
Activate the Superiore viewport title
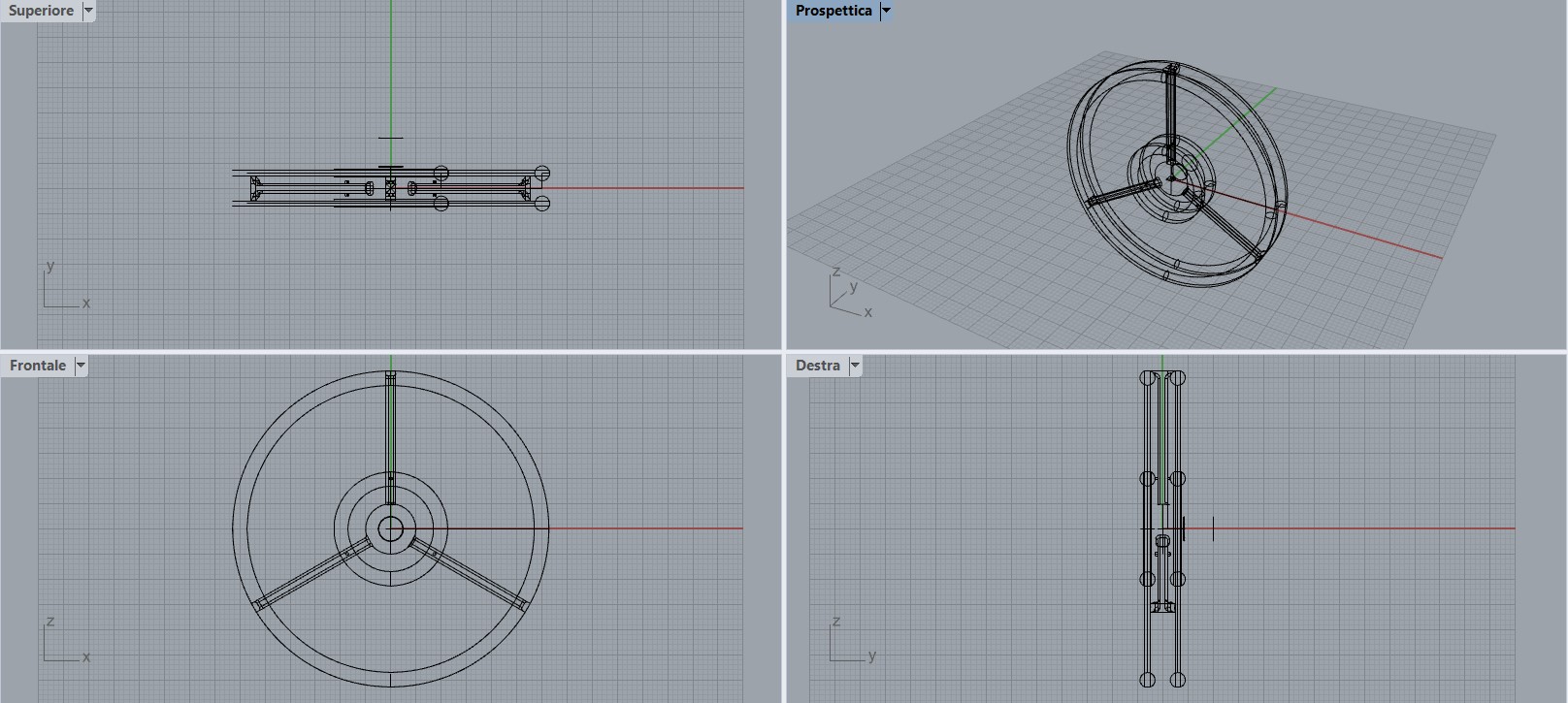tap(41, 11)
